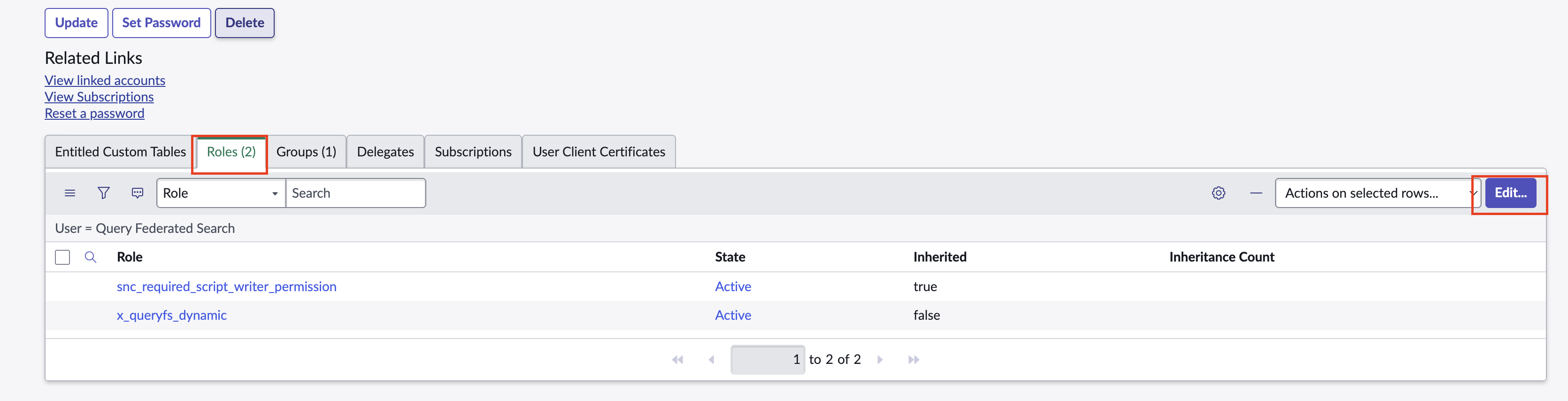1568x401 pixels.
Task: Click the Edit... button
Action: click(1511, 193)
